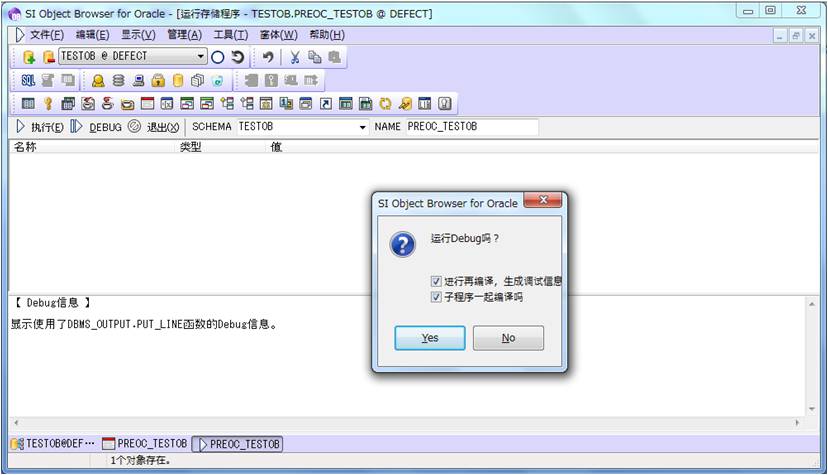The width and height of the screenshot is (828, 475).
Task: Click the light bulb icon at toolbar end
Action: pos(445,103)
